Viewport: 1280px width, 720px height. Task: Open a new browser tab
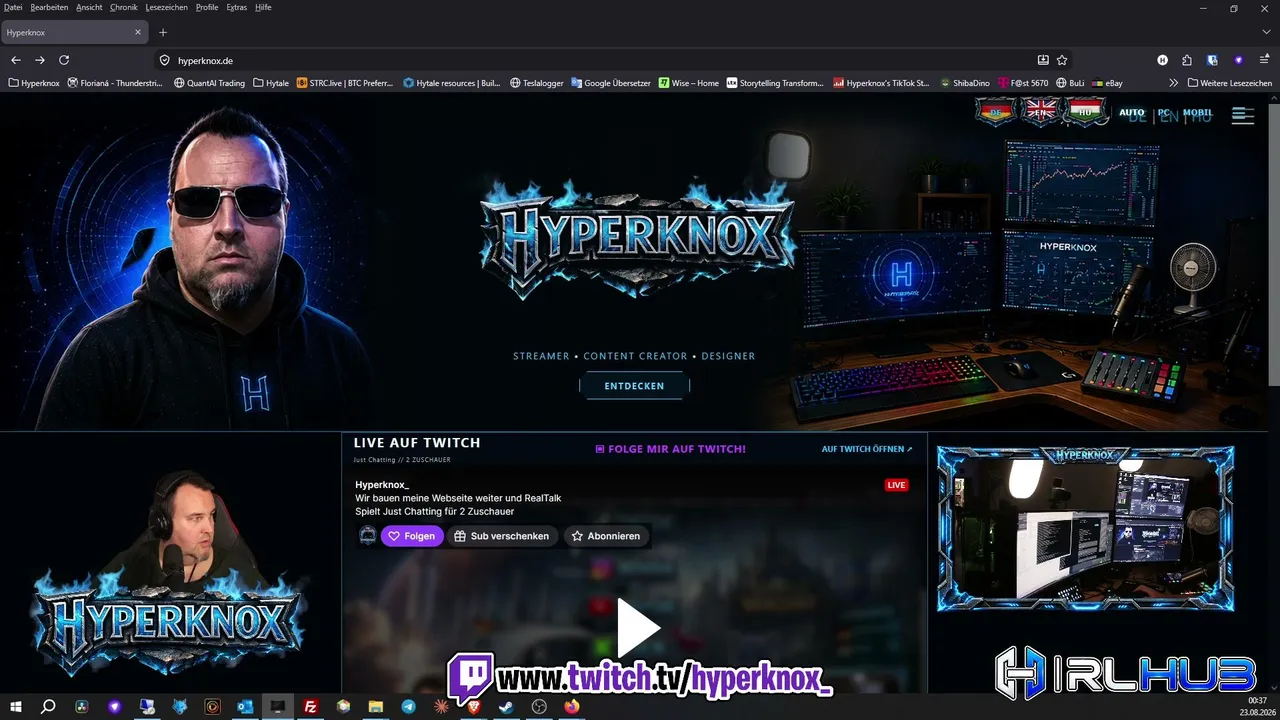[x=163, y=32]
